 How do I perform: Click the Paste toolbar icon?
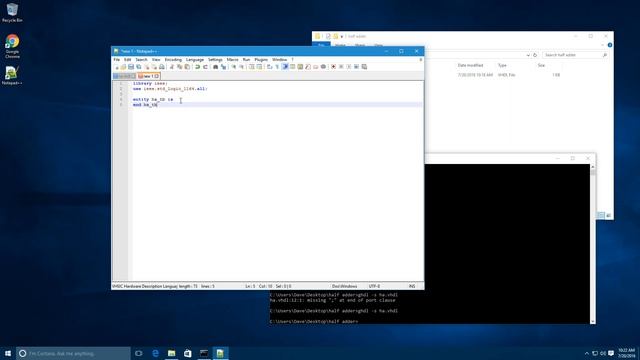(187, 67)
